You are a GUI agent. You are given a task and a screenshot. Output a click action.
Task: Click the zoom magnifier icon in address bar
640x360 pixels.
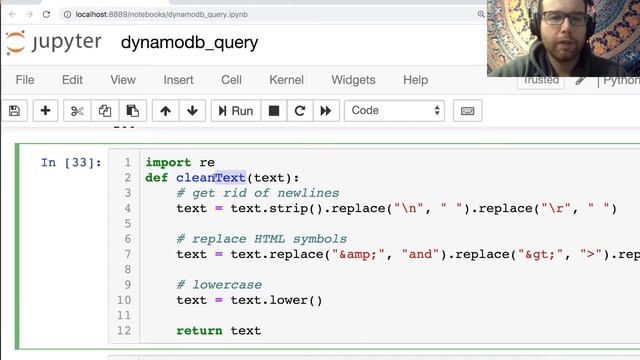click(481, 14)
